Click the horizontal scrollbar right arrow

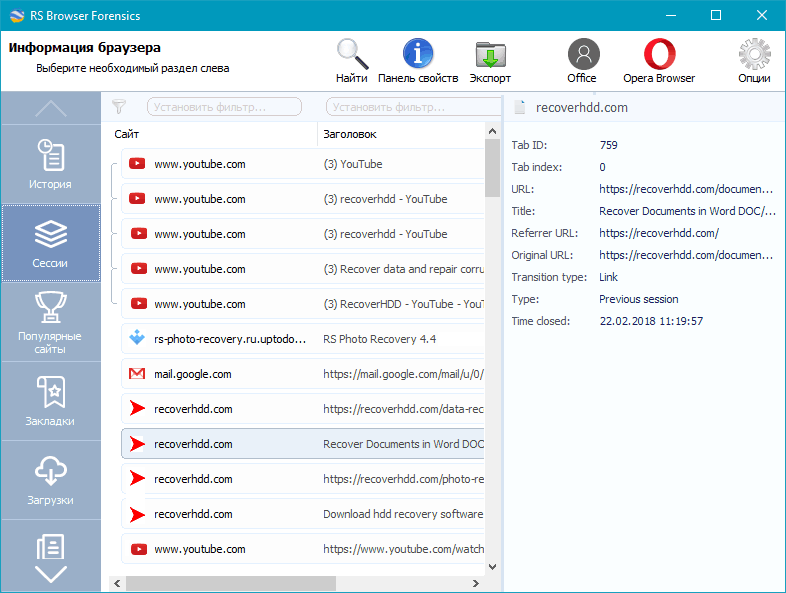point(476,583)
